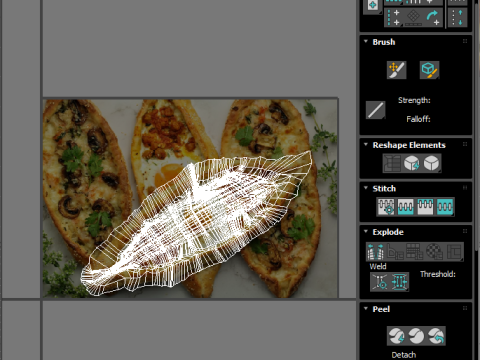Click the diamond grid icon in top panel
Screen dimensions: 480x360
coord(413,17)
